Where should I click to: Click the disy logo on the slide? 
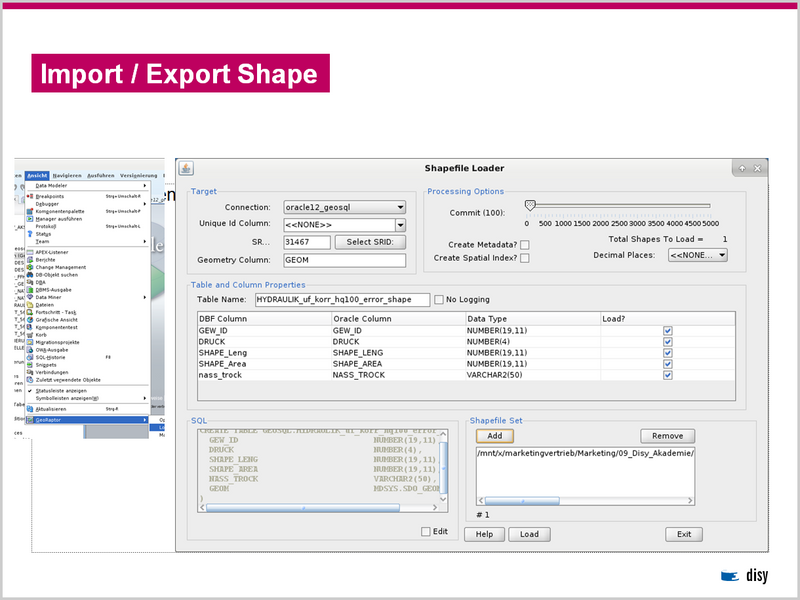point(745,575)
